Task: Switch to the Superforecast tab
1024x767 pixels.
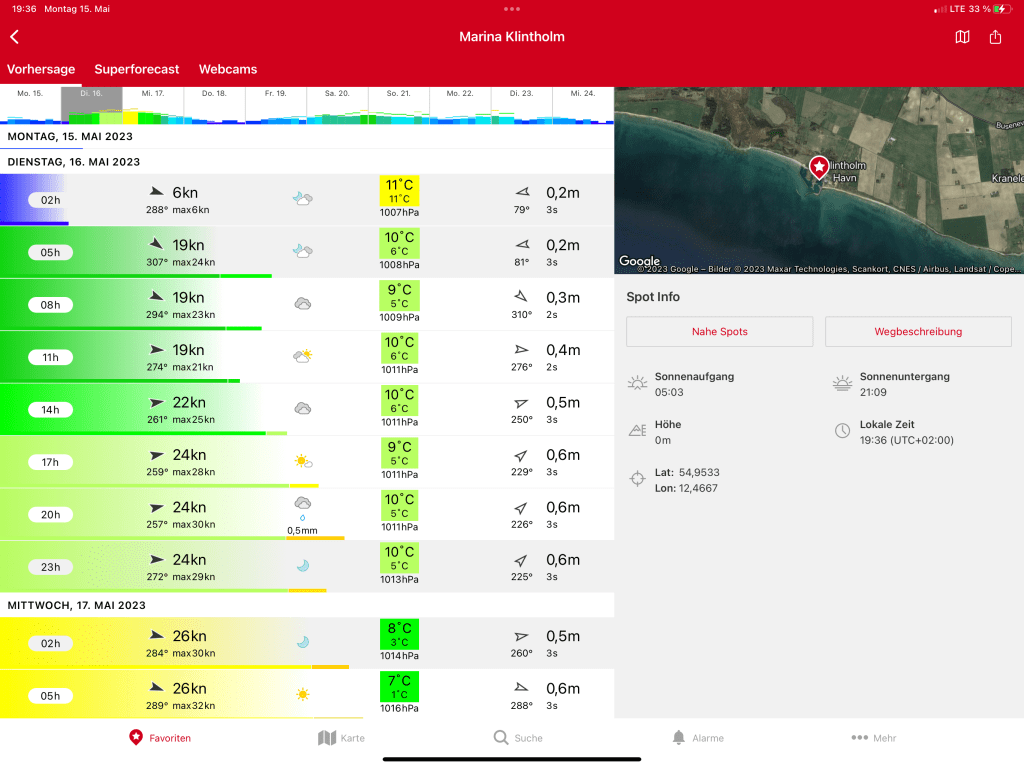Action: (x=137, y=70)
